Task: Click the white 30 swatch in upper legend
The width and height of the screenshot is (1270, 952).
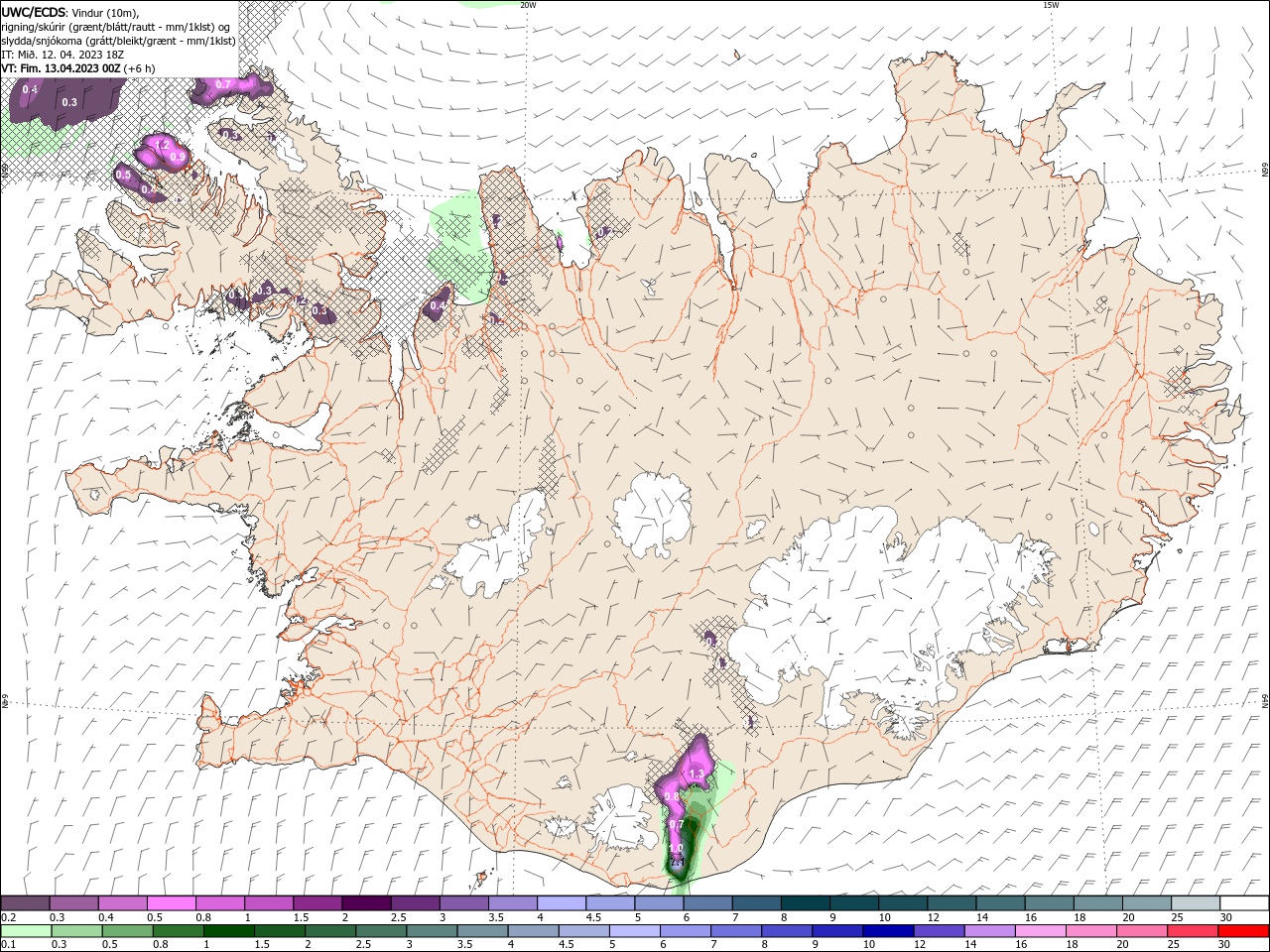Action: pyautogui.click(x=1243, y=903)
